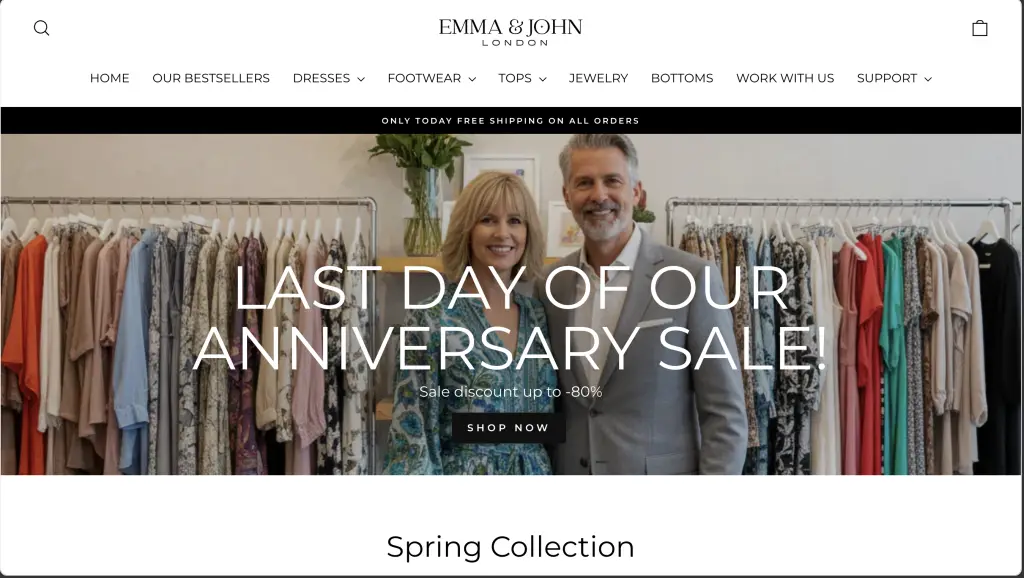The image size is (1024, 578).
Task: Open the Bottoms category
Action: pos(682,78)
